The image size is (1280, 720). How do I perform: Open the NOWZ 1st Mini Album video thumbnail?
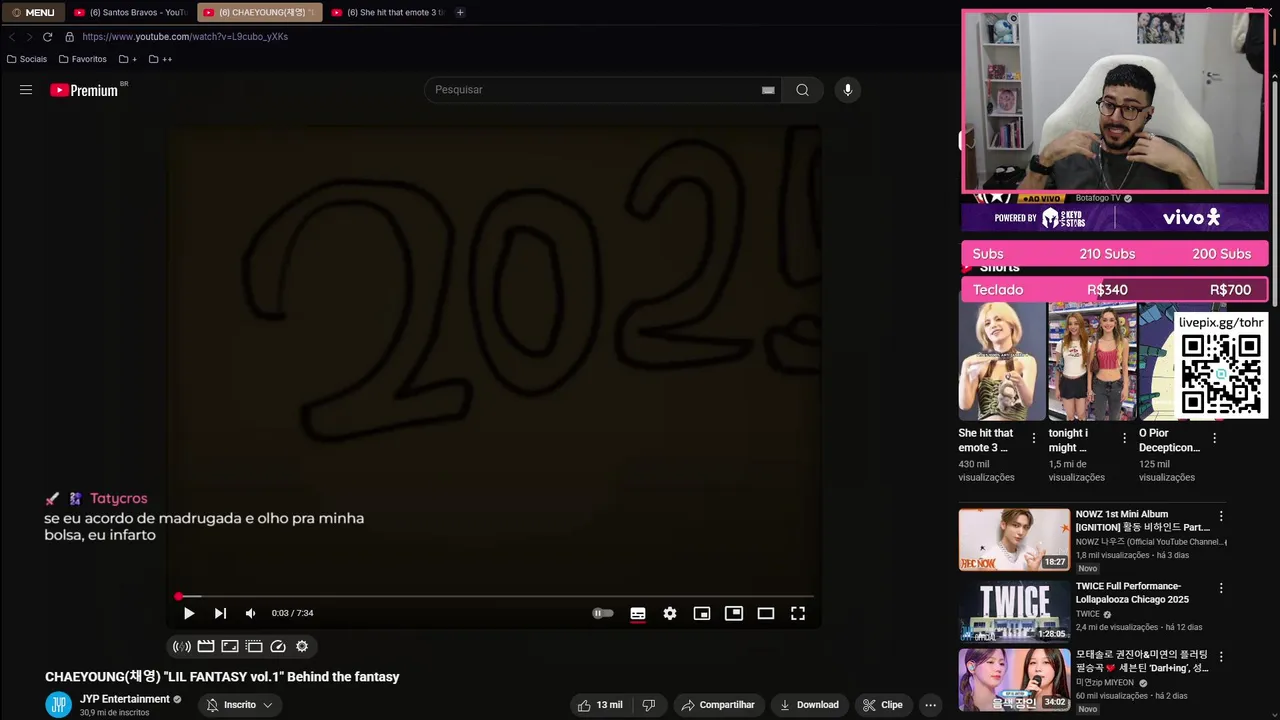(1014, 540)
